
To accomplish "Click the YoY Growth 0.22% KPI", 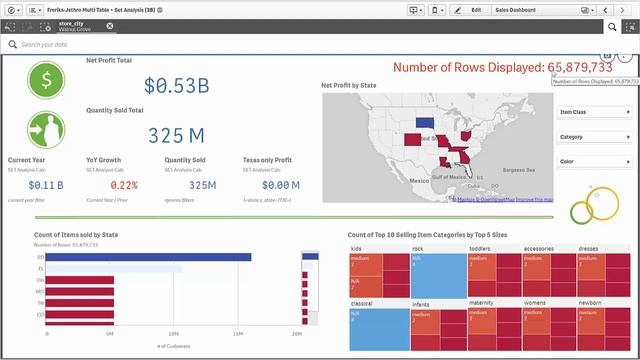I will click(x=124, y=185).
